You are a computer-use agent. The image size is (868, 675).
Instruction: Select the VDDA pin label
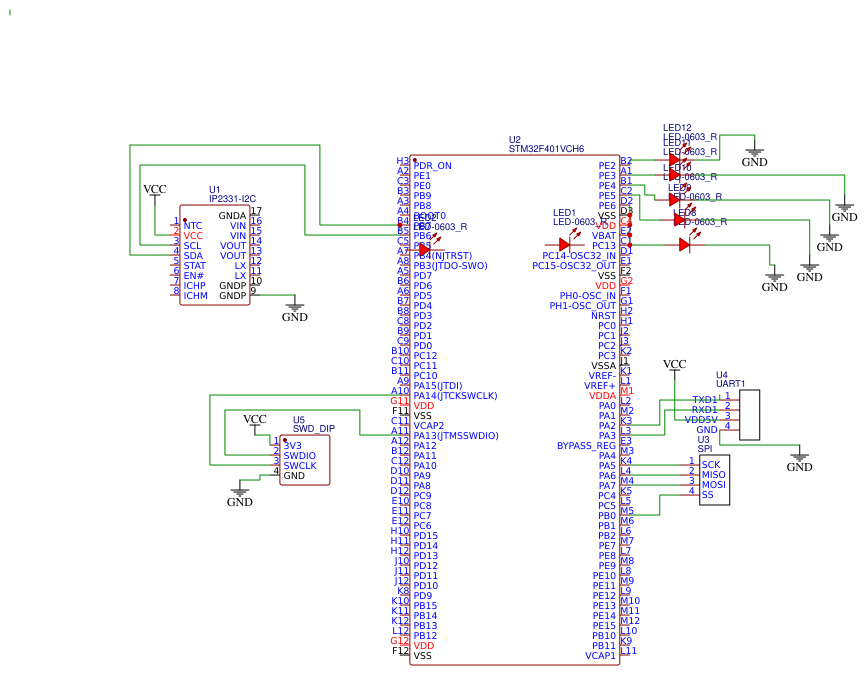[602, 396]
